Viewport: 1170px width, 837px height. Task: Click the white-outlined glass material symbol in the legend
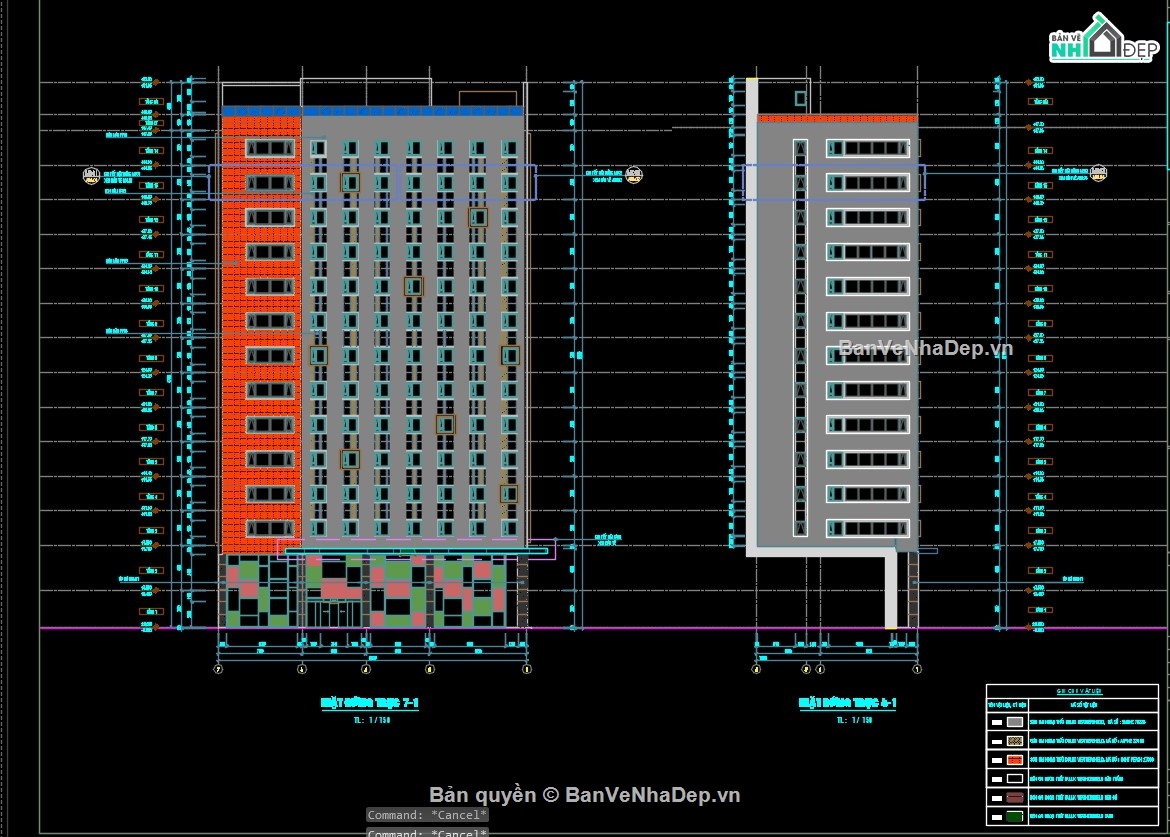coord(1015,778)
